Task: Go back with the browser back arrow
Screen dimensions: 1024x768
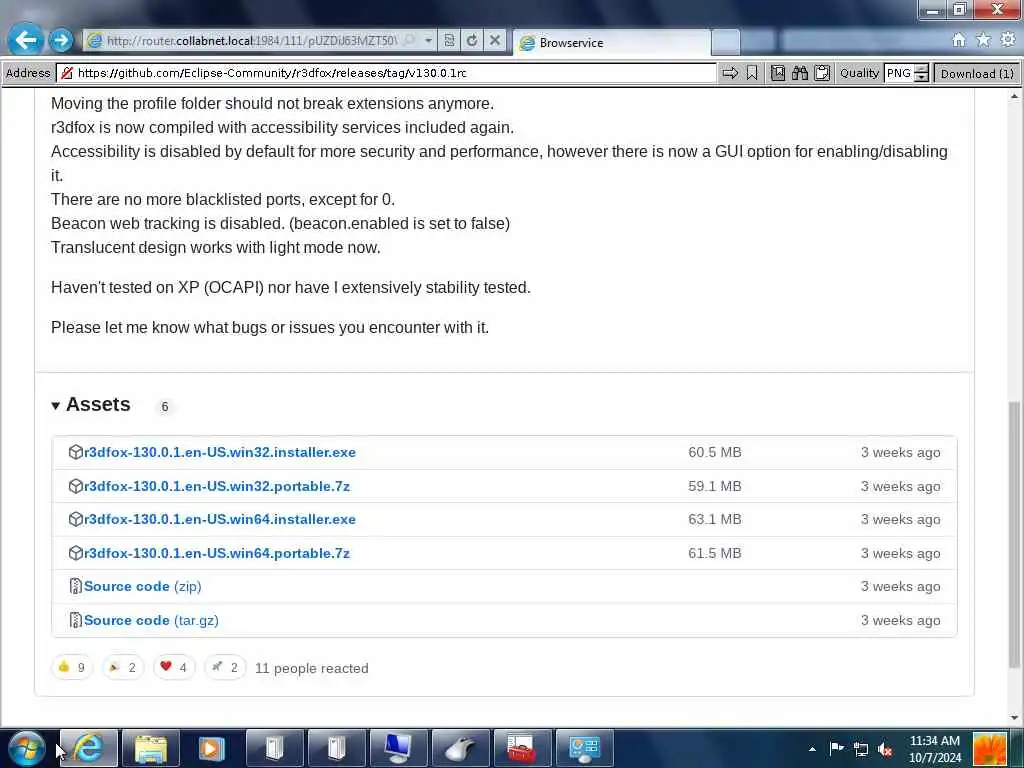Action: (25, 40)
